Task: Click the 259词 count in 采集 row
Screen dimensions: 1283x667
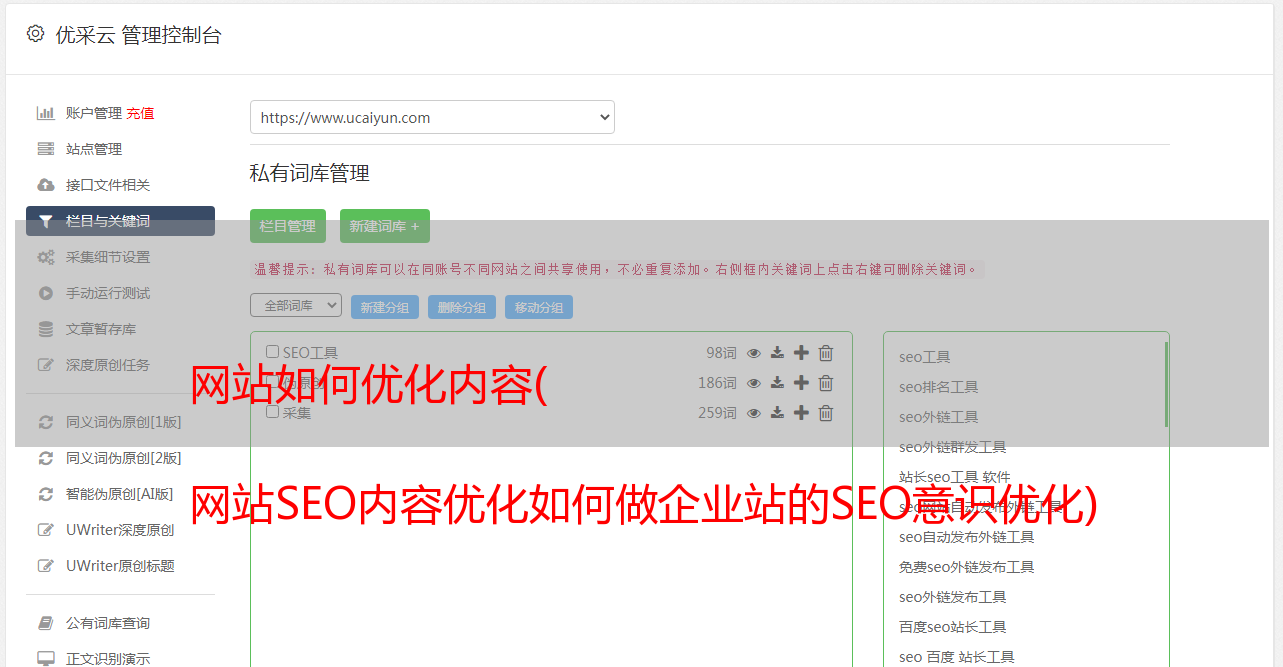Action: tap(717, 413)
